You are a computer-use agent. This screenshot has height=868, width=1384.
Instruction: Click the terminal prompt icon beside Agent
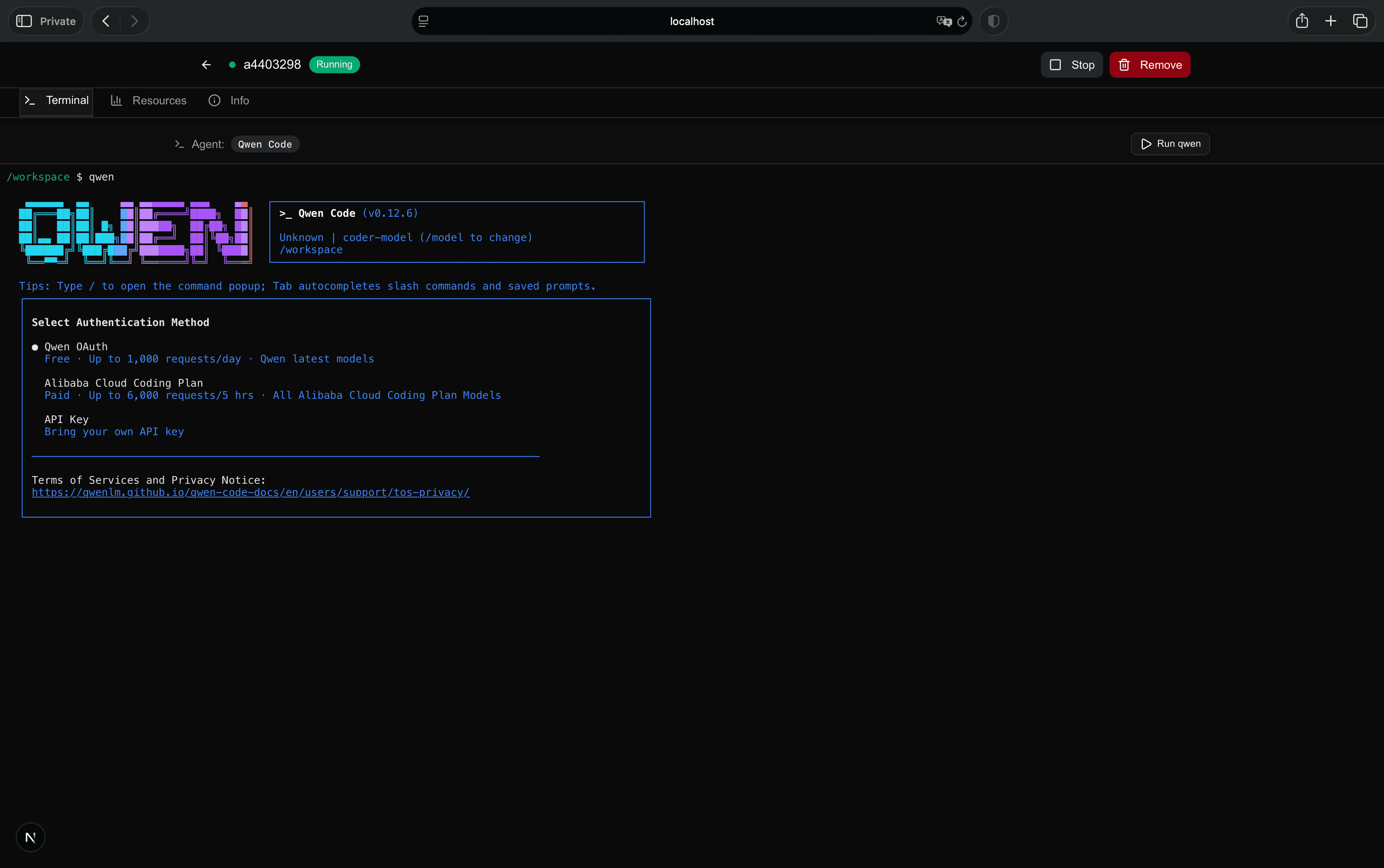[x=178, y=144]
